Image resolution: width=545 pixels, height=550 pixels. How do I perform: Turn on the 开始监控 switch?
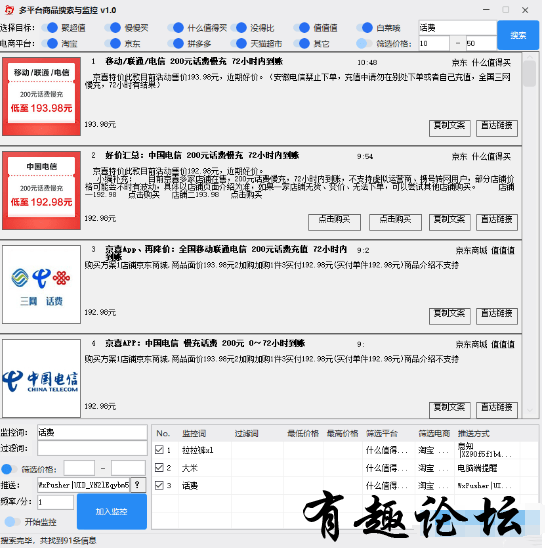coord(12,522)
